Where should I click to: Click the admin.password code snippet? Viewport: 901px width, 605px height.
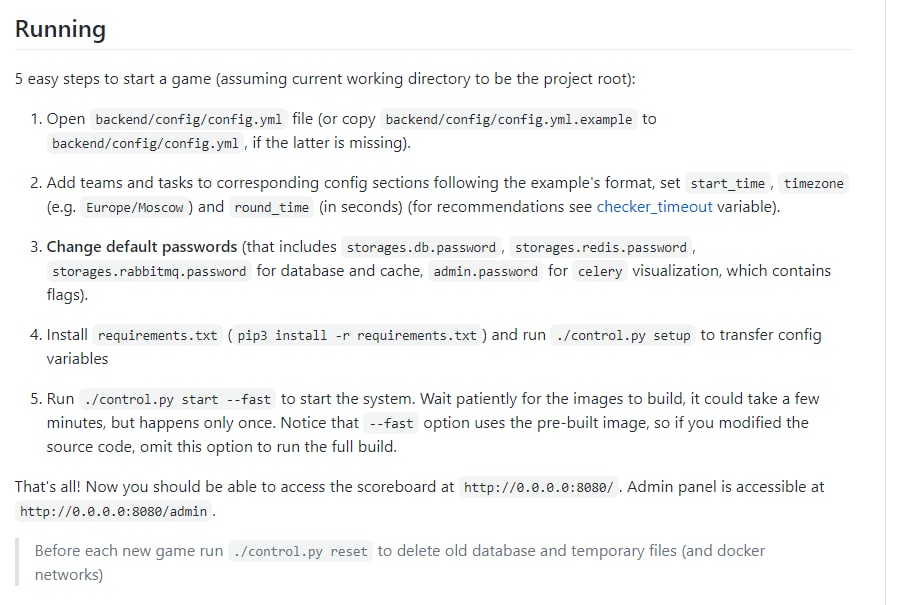click(x=485, y=271)
